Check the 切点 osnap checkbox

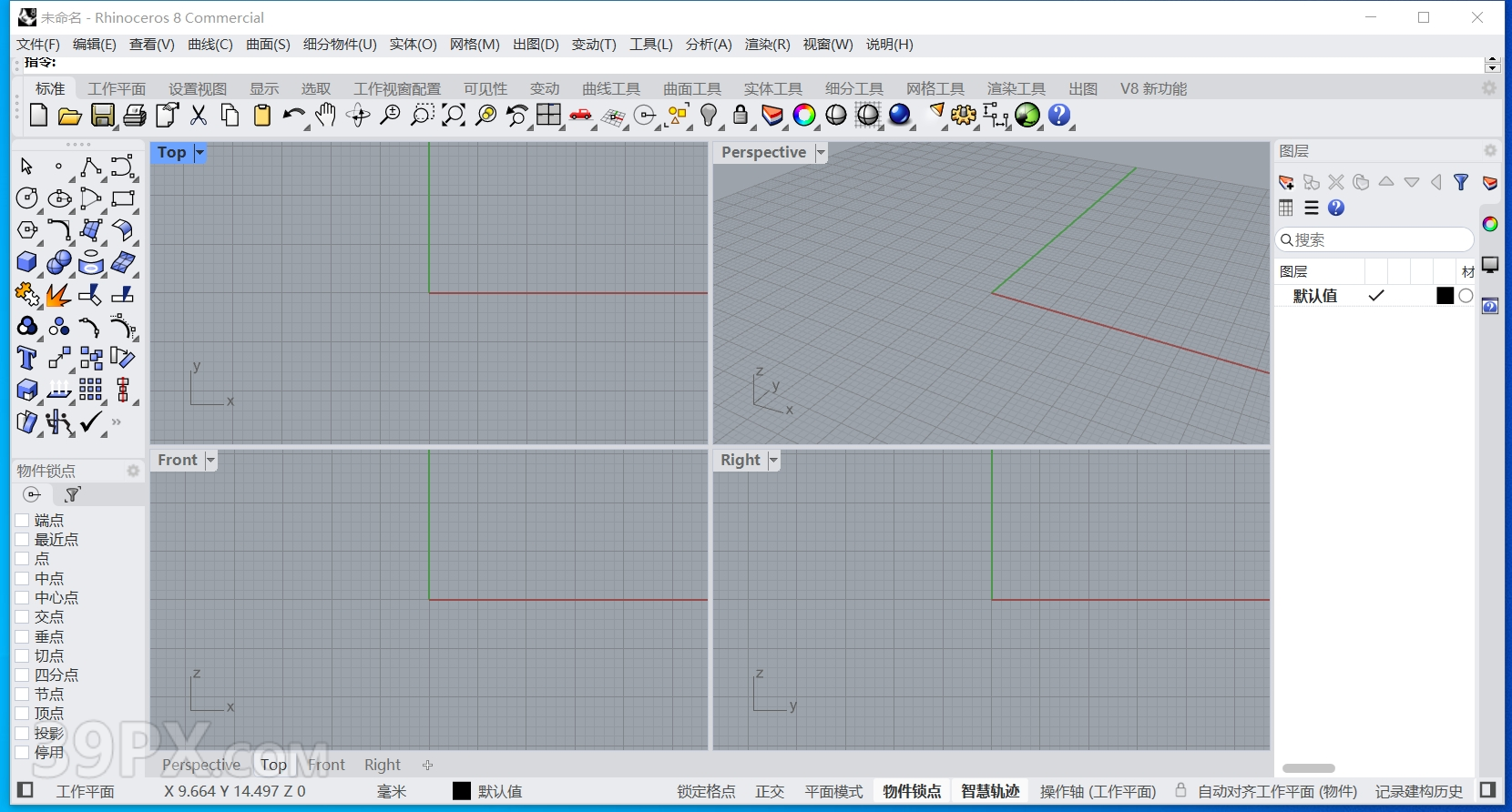pyautogui.click(x=23, y=655)
